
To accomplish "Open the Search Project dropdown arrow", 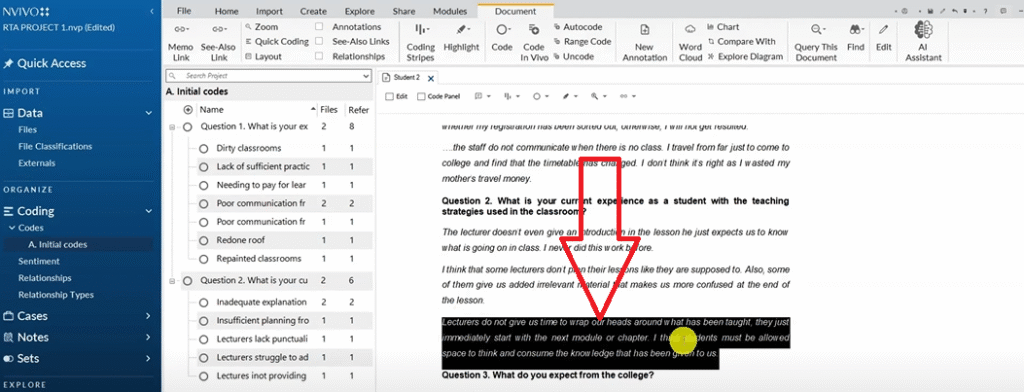I will 366,76.
